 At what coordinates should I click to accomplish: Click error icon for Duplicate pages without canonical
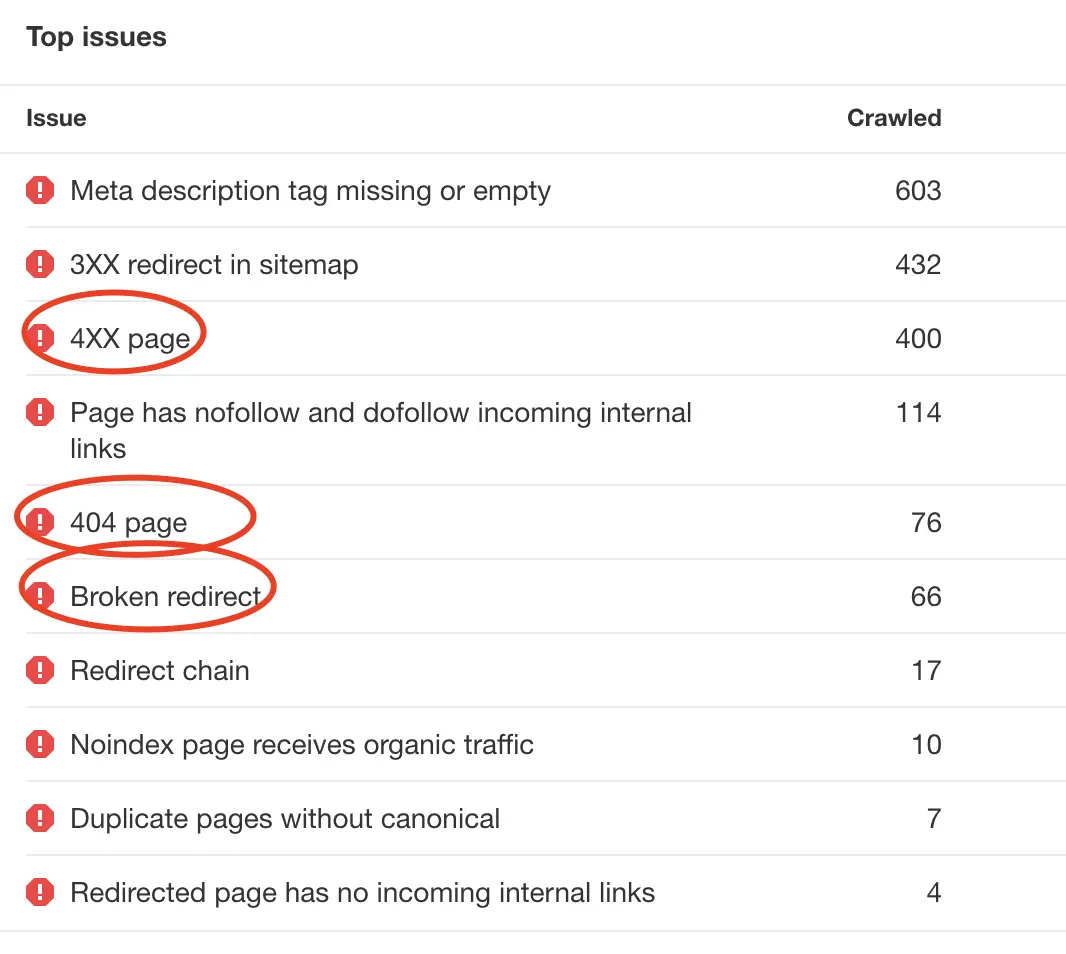[x=40, y=819]
